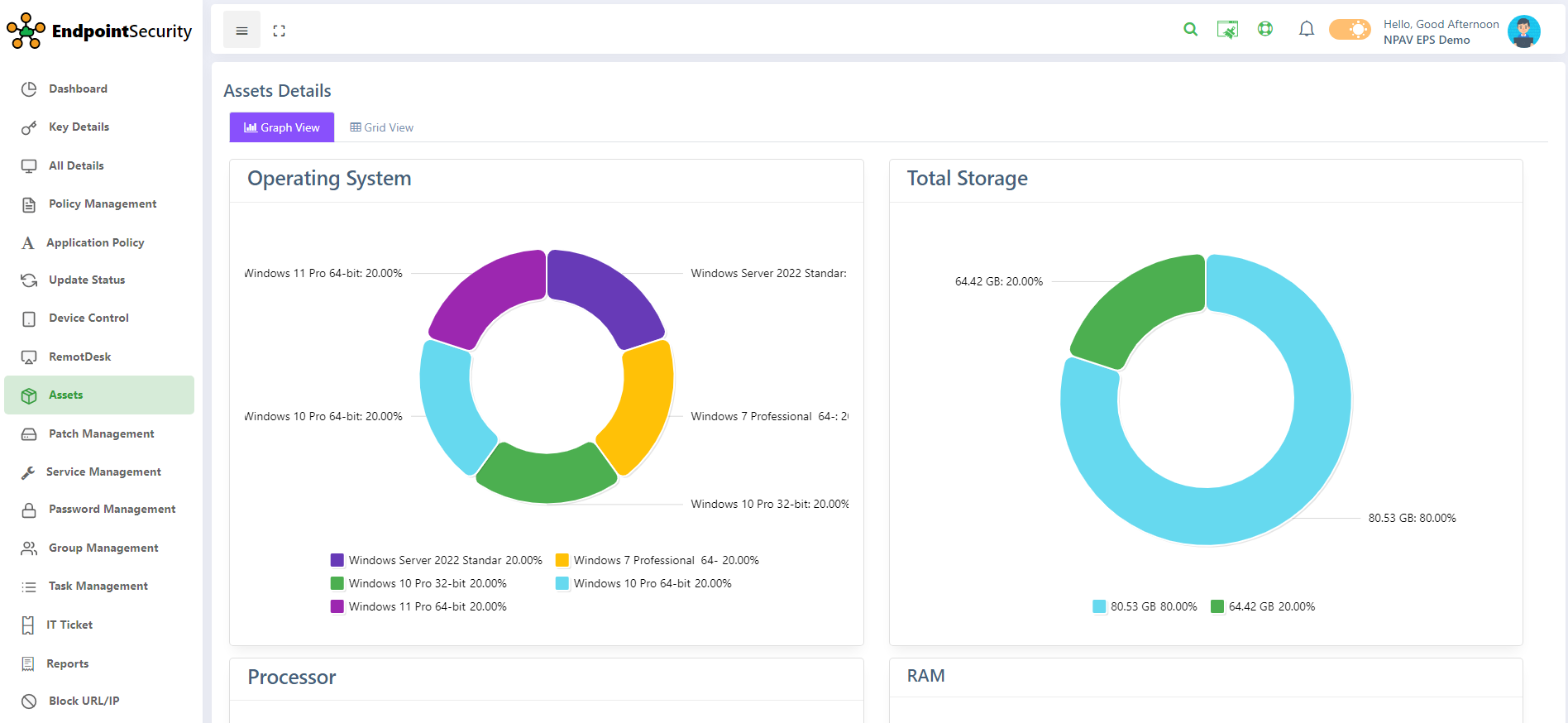Switch to Grid View tab
This screenshot has width=1568, height=723.
pos(381,127)
